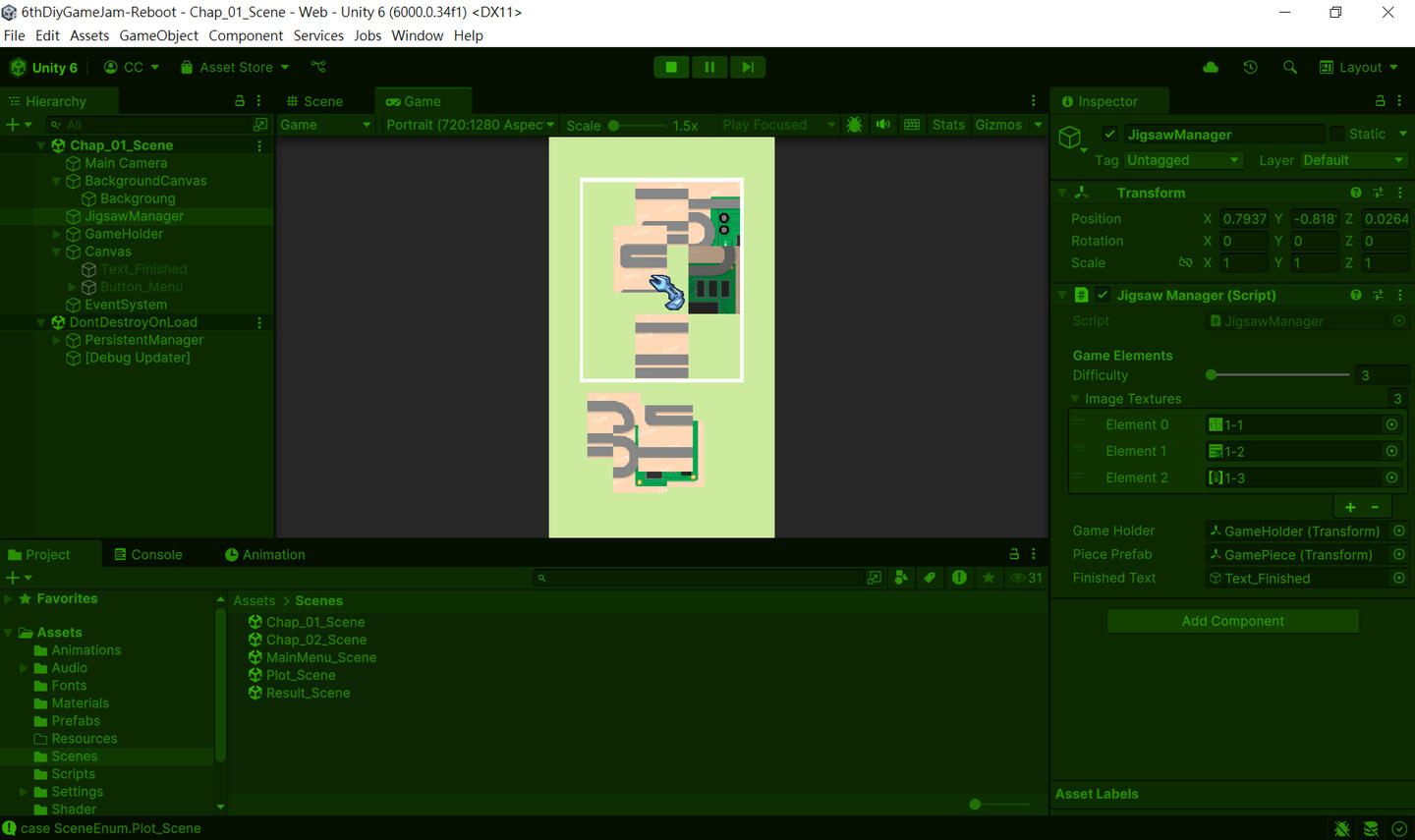Open the Hierarchy panel options menu
This screenshot has height=840, width=1415.
259,101
